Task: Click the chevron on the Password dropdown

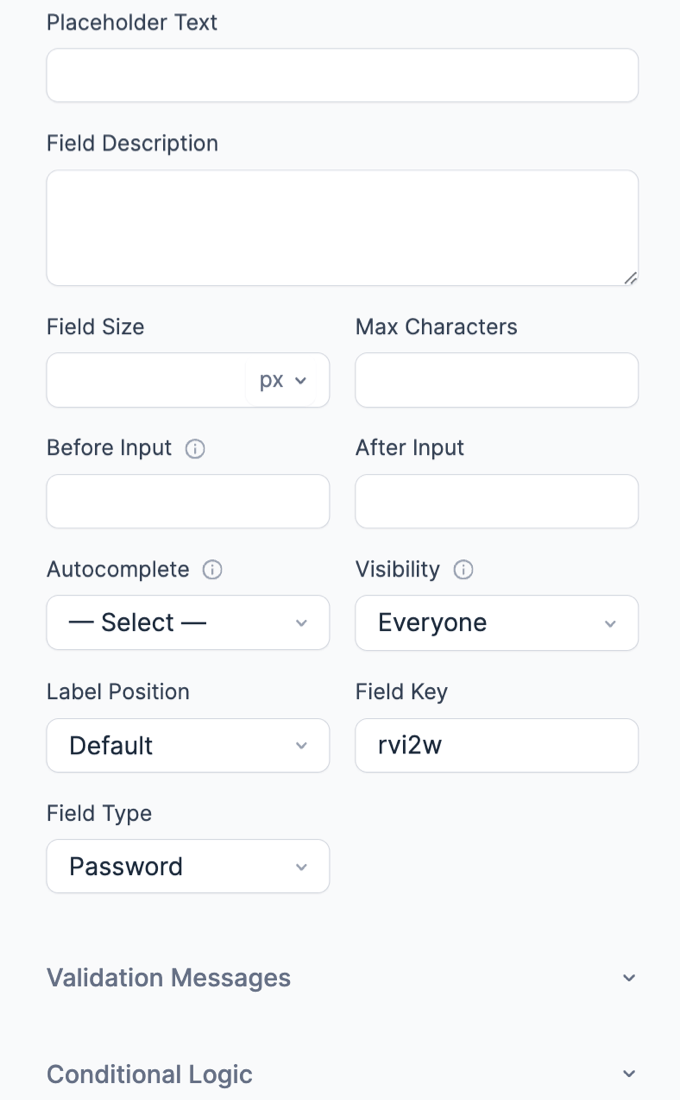Action: coord(302,866)
